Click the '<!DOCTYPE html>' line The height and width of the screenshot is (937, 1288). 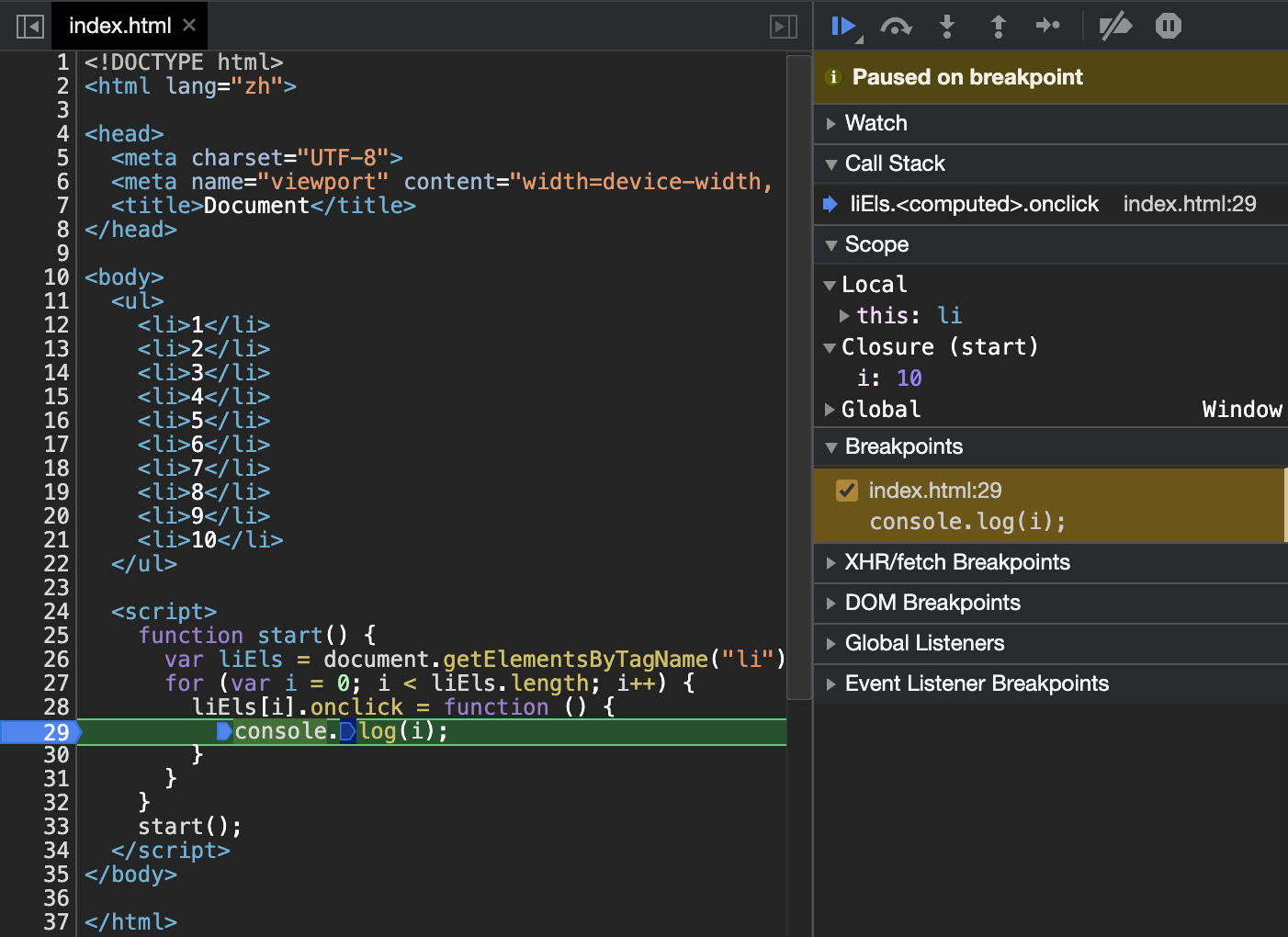(x=184, y=62)
